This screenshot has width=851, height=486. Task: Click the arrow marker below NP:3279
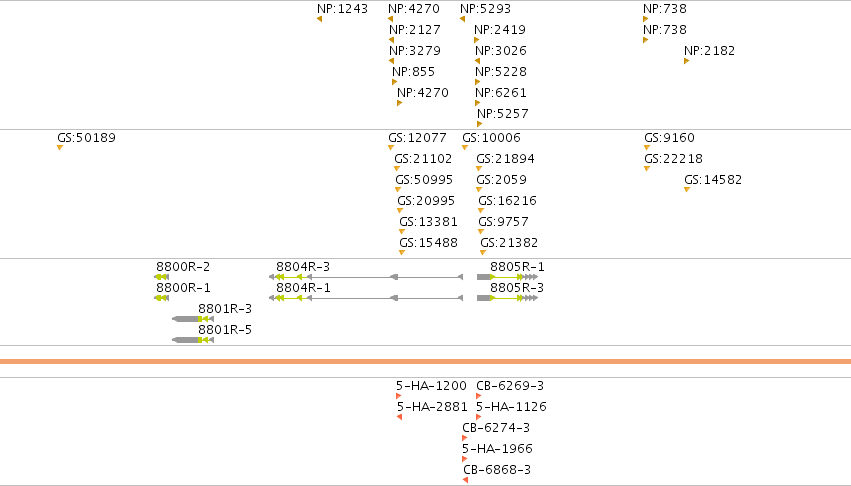(391, 61)
